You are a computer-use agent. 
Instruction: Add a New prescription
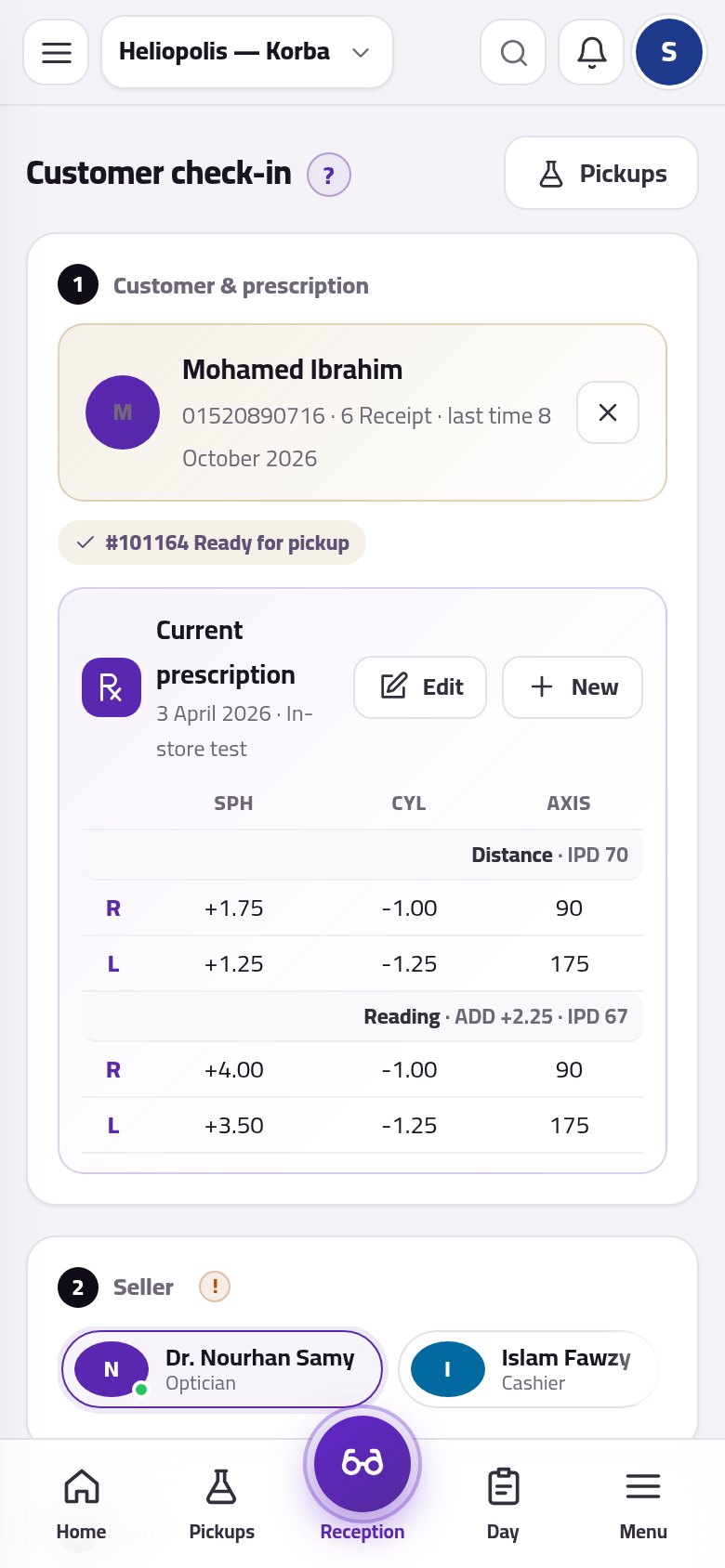[573, 687]
